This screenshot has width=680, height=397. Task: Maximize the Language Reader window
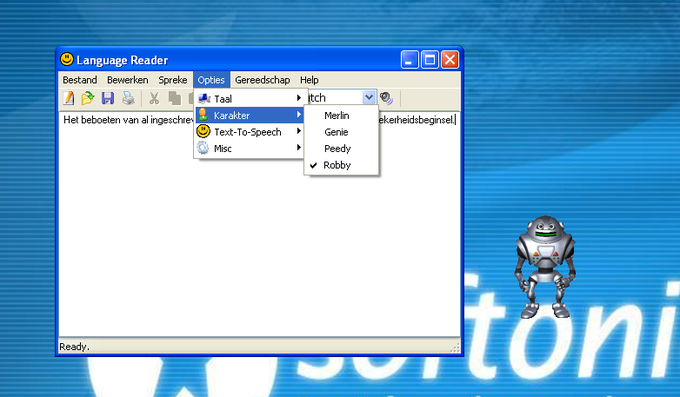pos(430,59)
